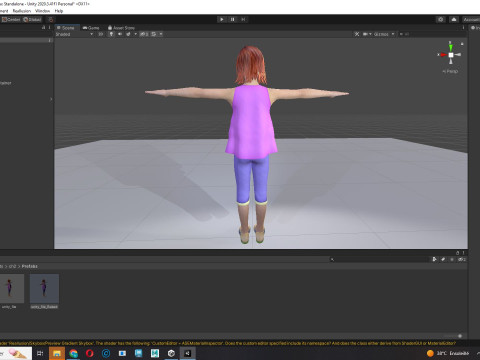Screen dimensions: 480x360
Task: Advance one frame with the Step button
Action: pyautogui.click(x=243, y=19)
